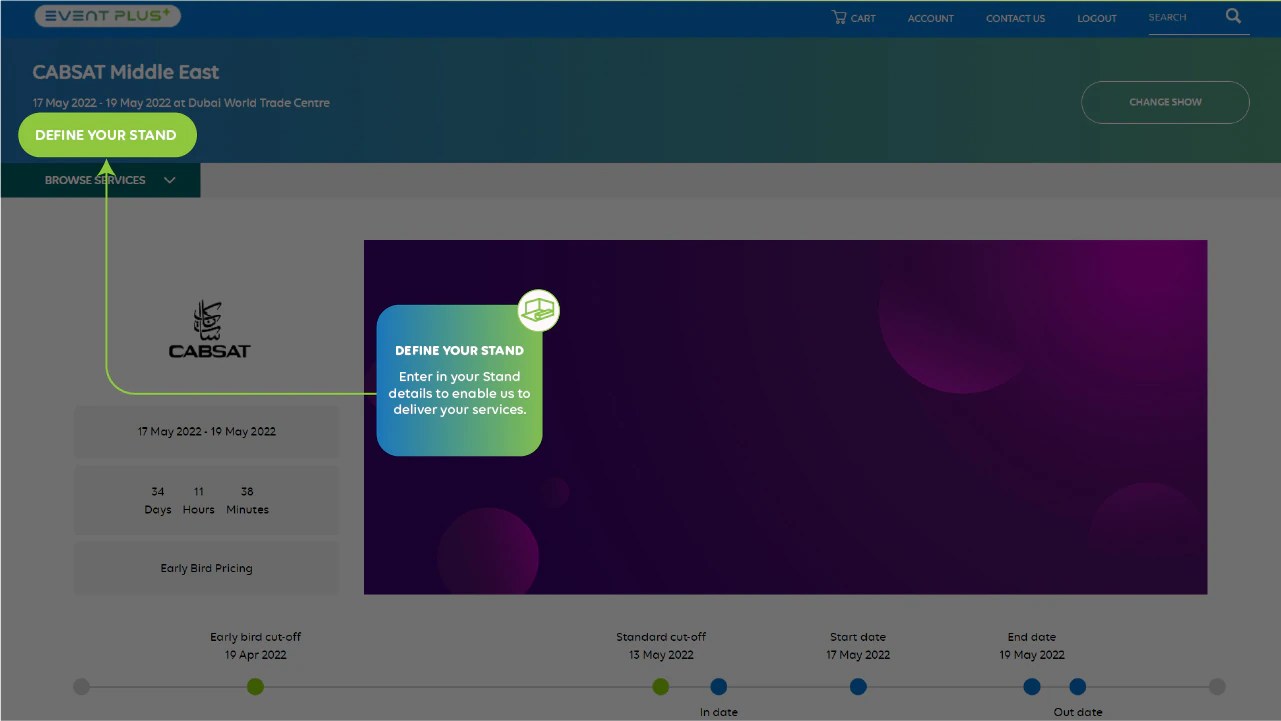
Task: Select Logout in the top navigation
Action: (x=1097, y=18)
